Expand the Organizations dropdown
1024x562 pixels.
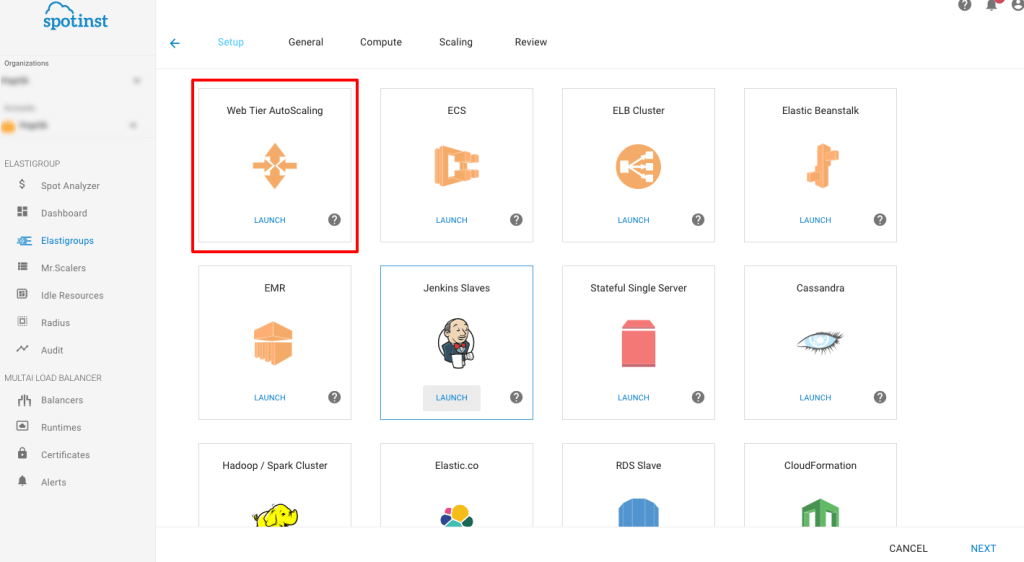click(136, 79)
